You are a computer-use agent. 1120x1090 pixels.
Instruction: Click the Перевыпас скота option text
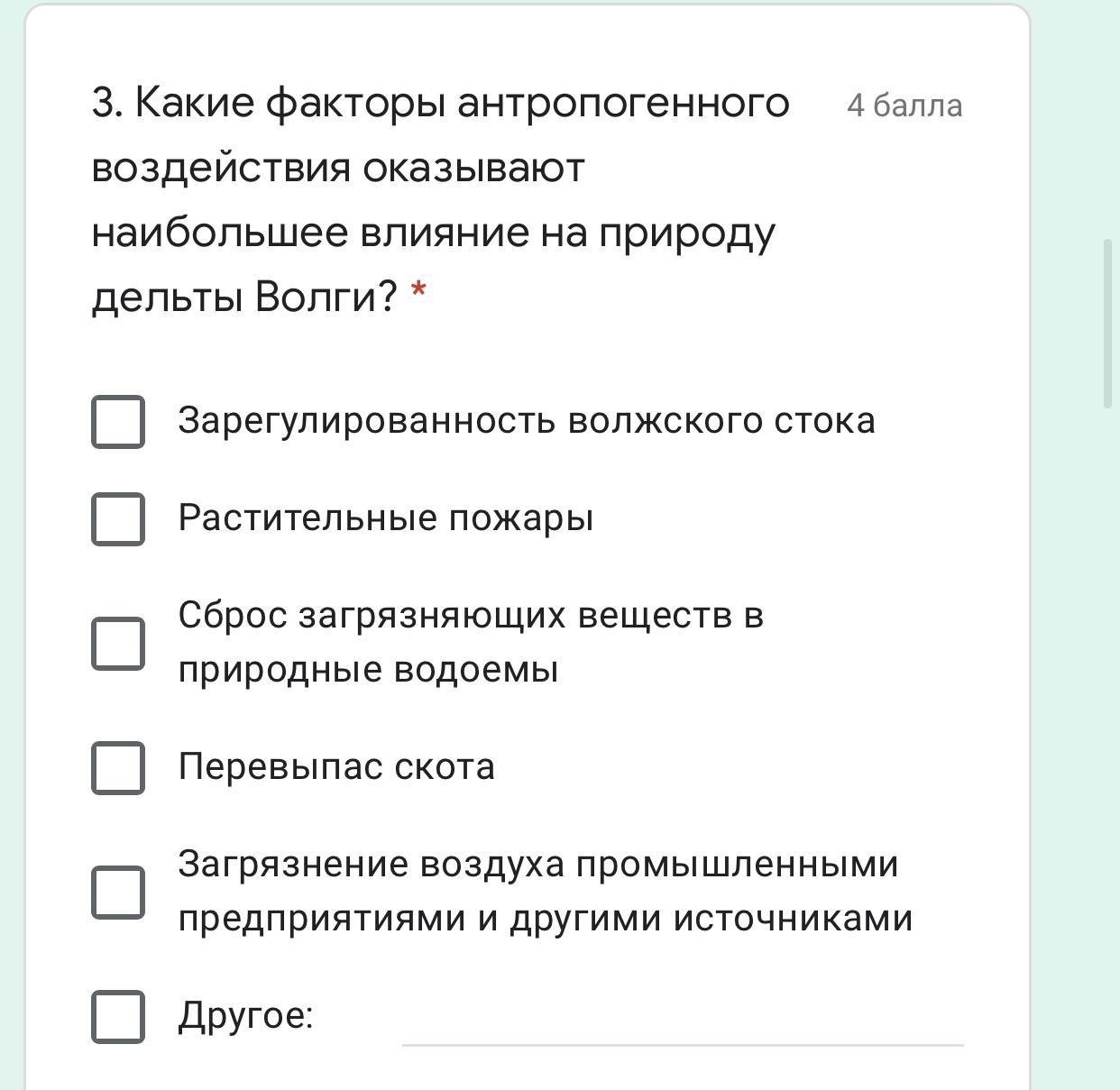coord(335,767)
